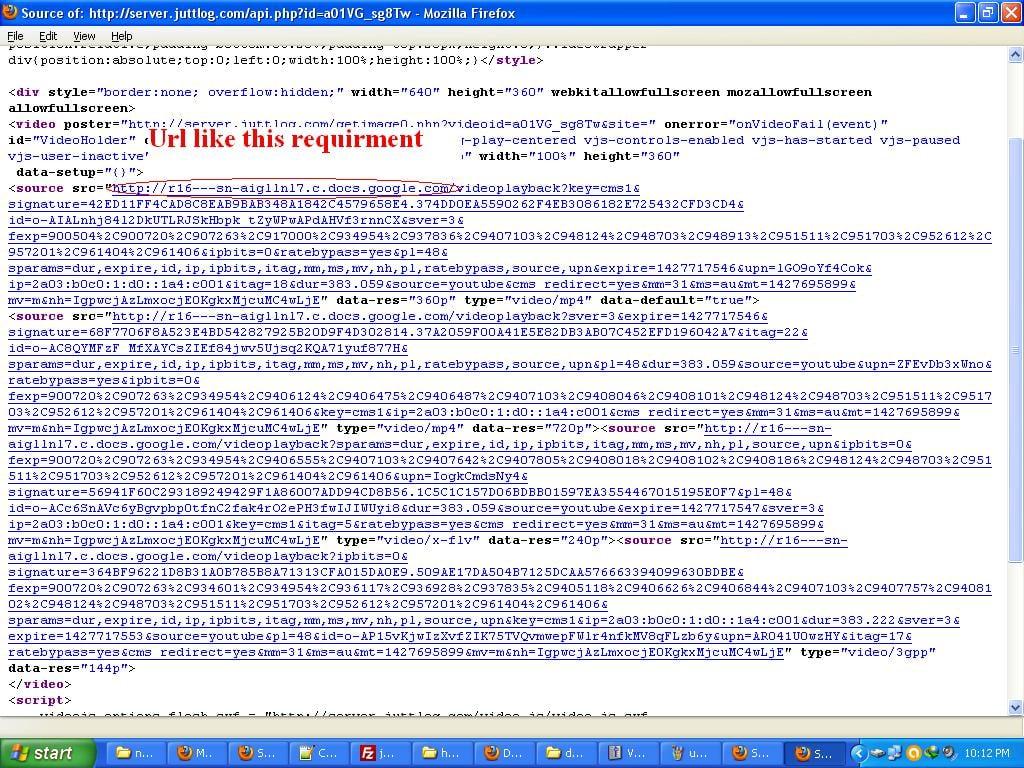Image resolution: width=1024 pixels, height=768 pixels.
Task: Click the Firefox icon in the title bar
Action: (x=11, y=13)
